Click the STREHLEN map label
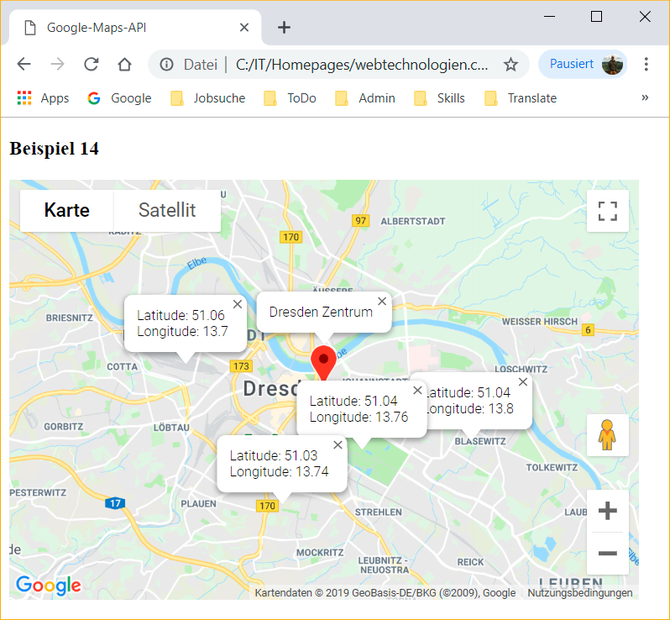The width and height of the screenshot is (670, 620). pos(378,512)
